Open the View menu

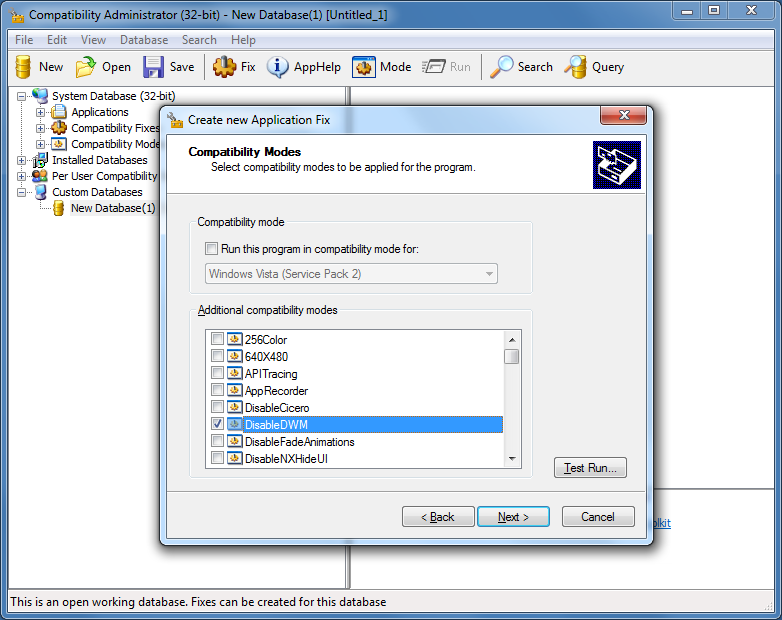pyautogui.click(x=93, y=40)
